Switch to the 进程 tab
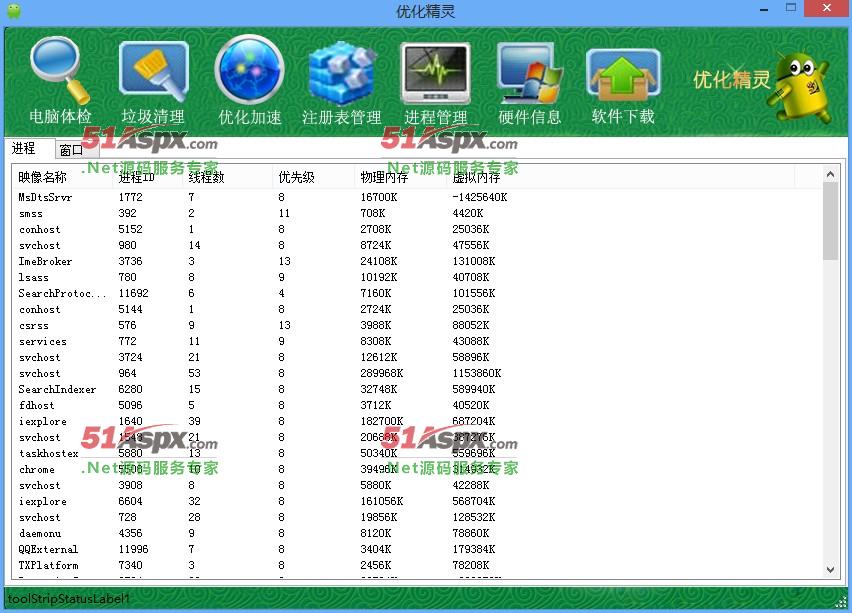Viewport: 852px width, 613px height. pos(23,148)
